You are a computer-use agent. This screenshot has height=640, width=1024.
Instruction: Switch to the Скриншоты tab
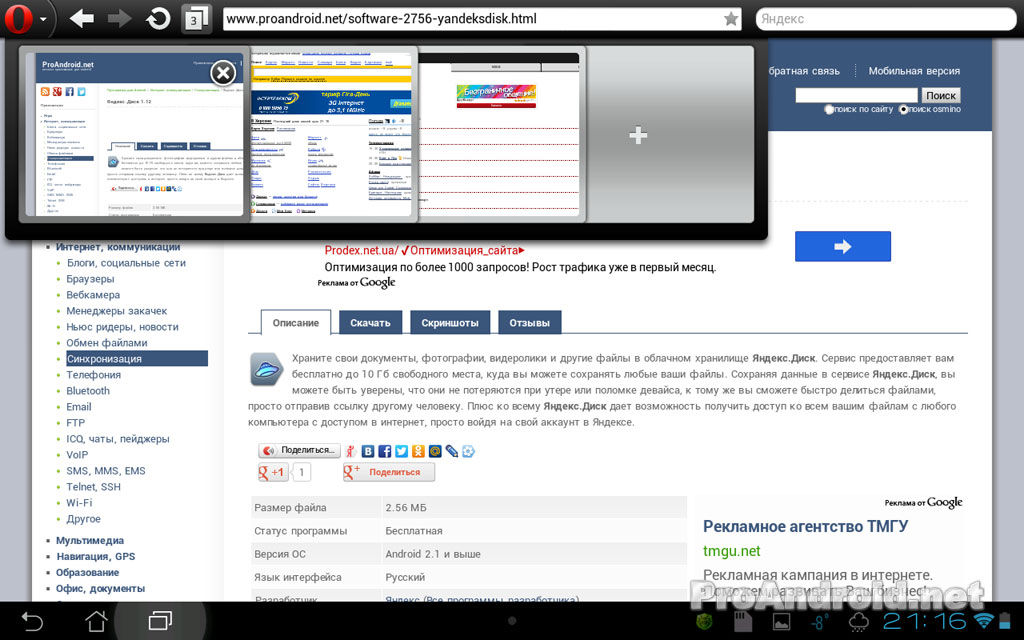450,323
